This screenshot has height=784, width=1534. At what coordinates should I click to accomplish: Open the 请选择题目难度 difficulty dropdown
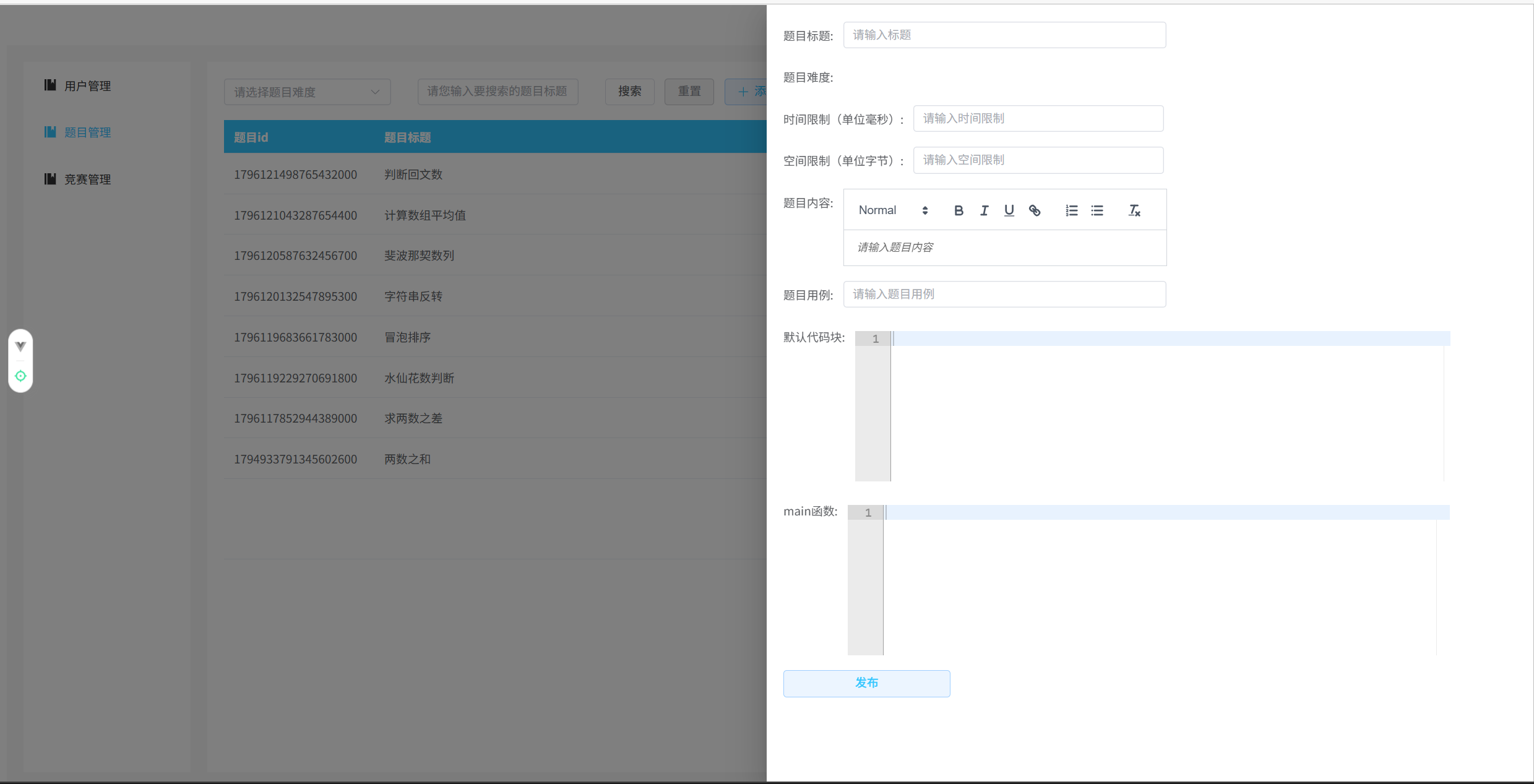[307, 92]
